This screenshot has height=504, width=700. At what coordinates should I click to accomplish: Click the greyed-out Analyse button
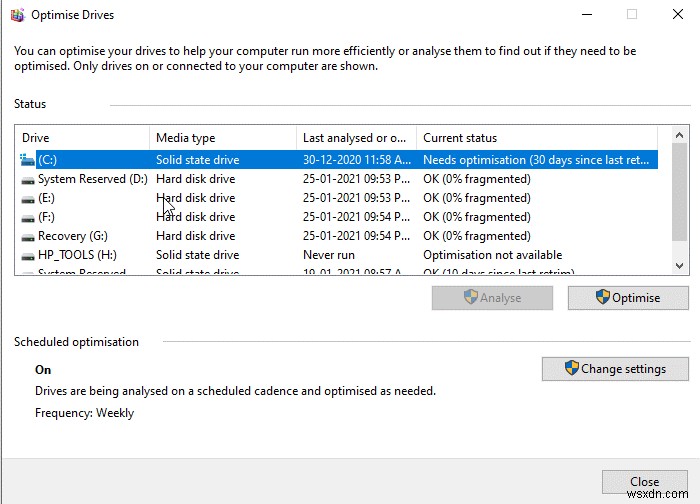click(492, 298)
